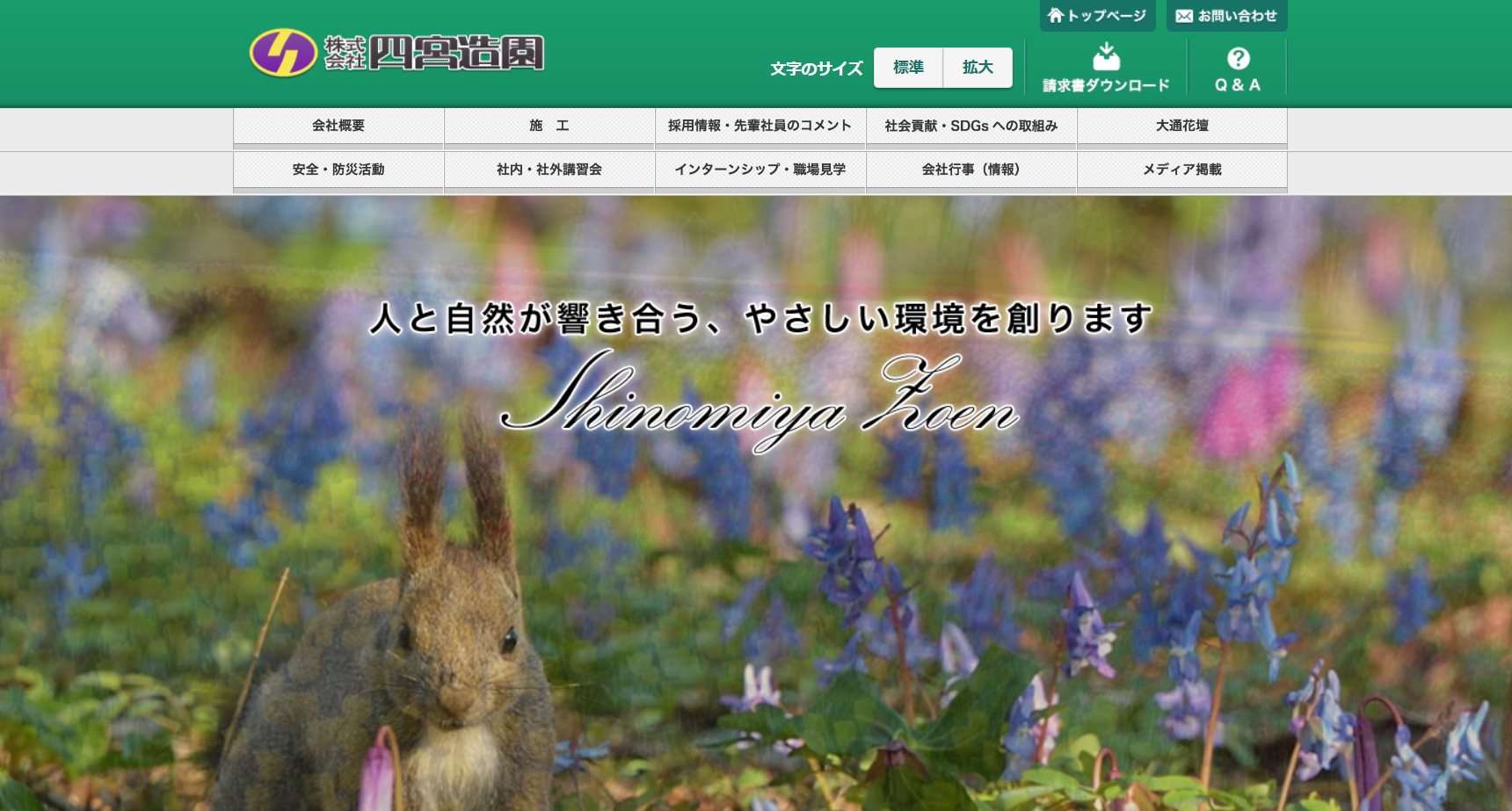Click the home icon beside トップページ
The image size is (1512, 811).
[1055, 16]
